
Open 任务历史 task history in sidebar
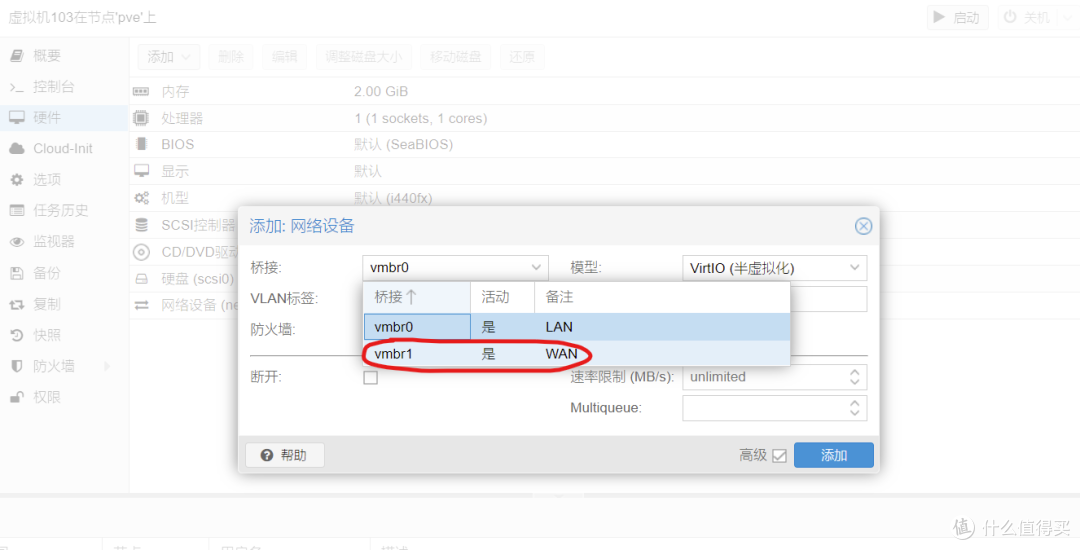(64, 211)
